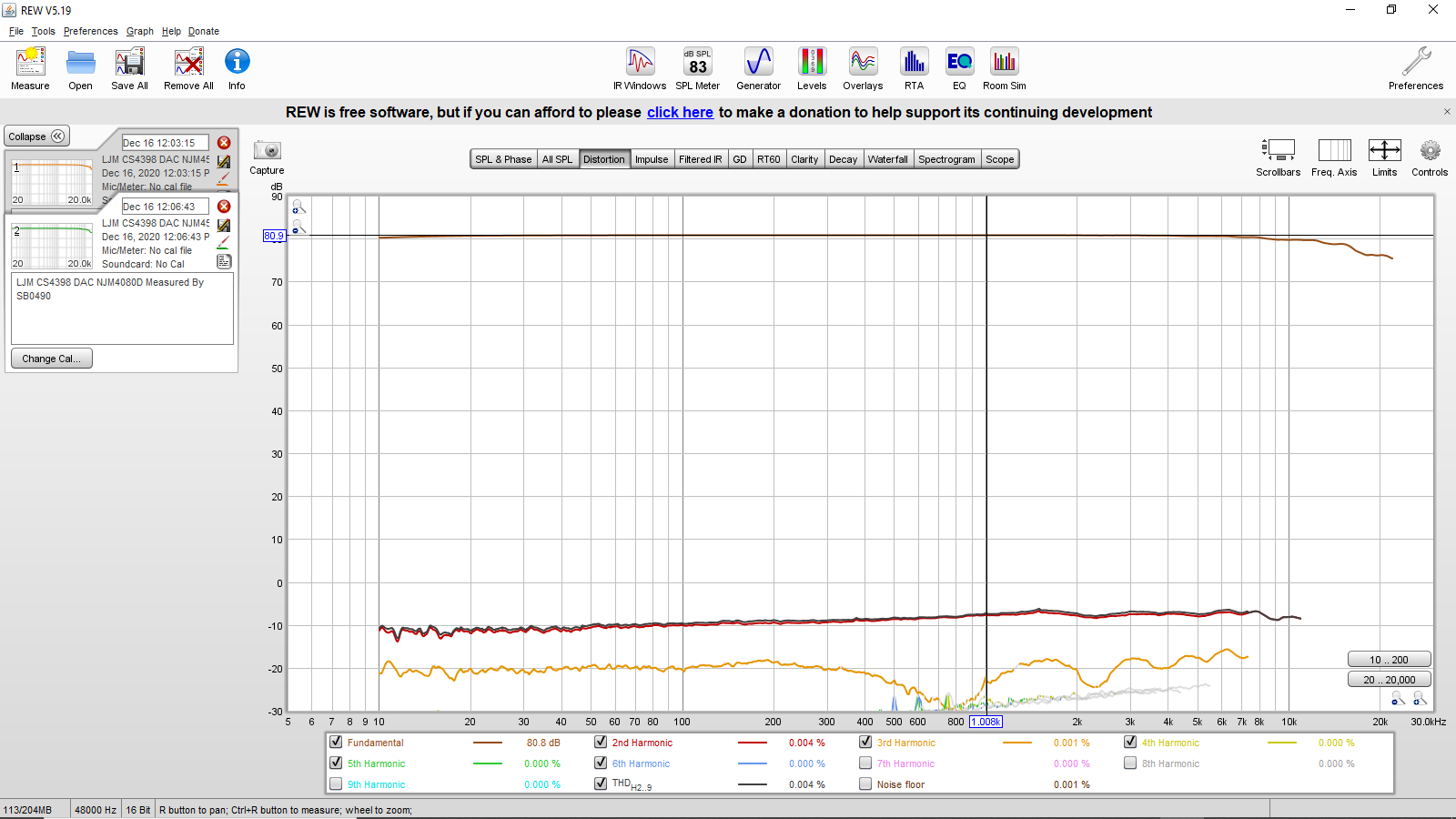Delete the Dec 16 12:03:15 measurement
This screenshot has width=1456, height=819.
(224, 143)
